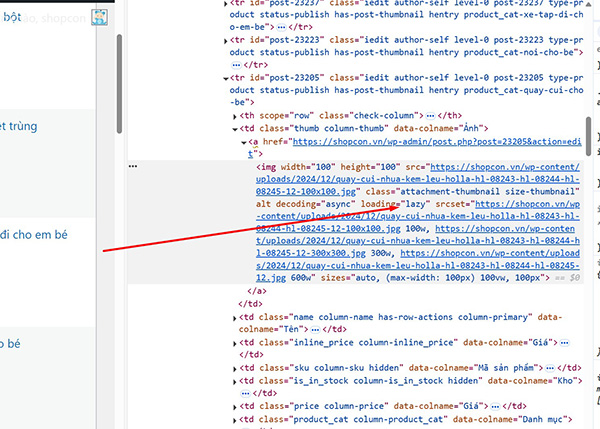The image size is (600, 429).
Task: Expand the tr post-23237 node
Action: 225,4
